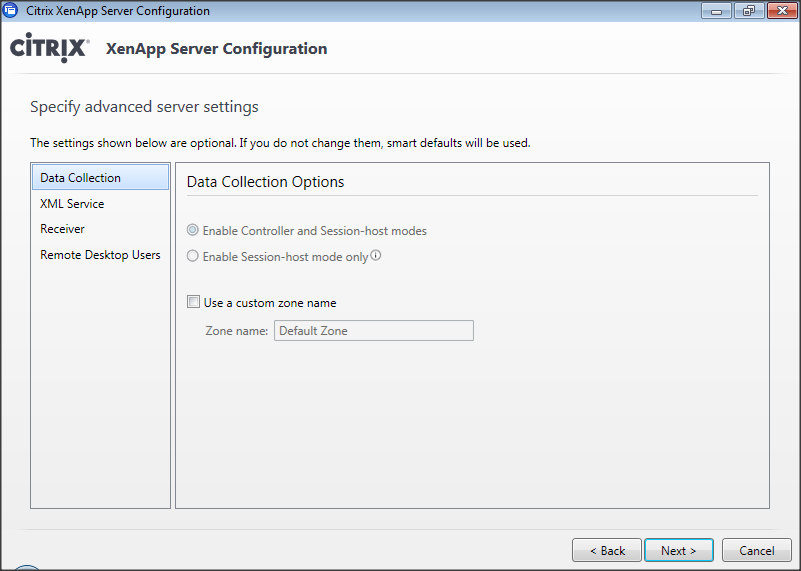Select Data Collection in the settings list

[81, 178]
